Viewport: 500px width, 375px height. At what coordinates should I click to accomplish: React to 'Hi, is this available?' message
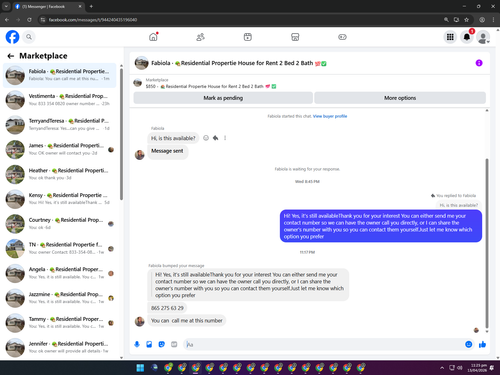click(206, 138)
